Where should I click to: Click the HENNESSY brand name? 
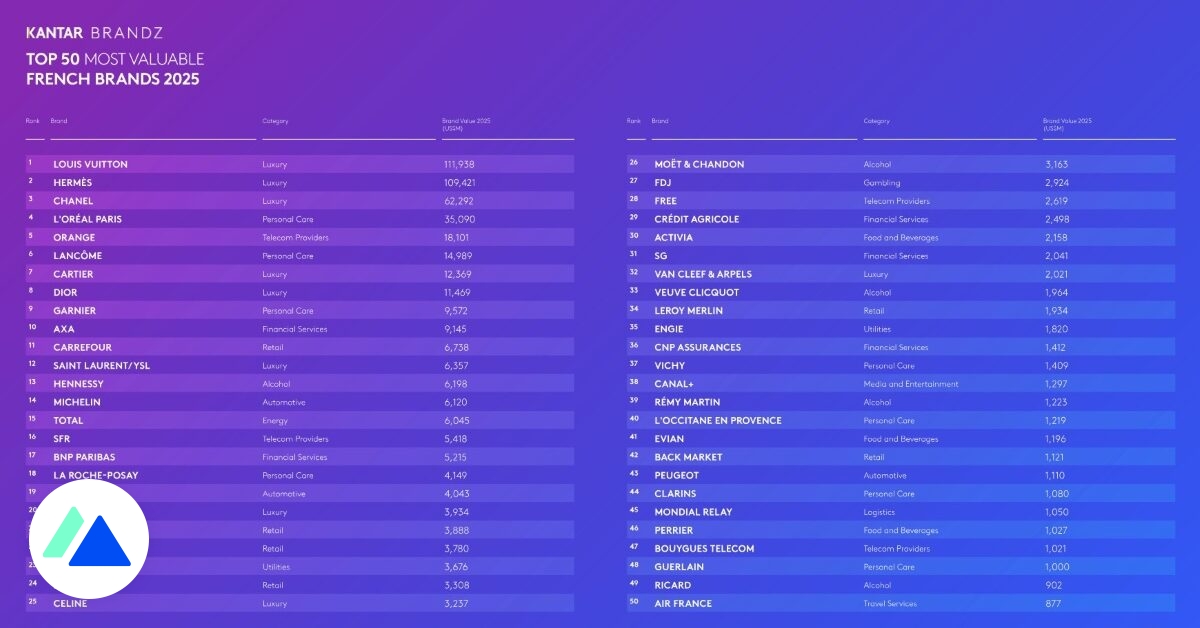pos(78,384)
